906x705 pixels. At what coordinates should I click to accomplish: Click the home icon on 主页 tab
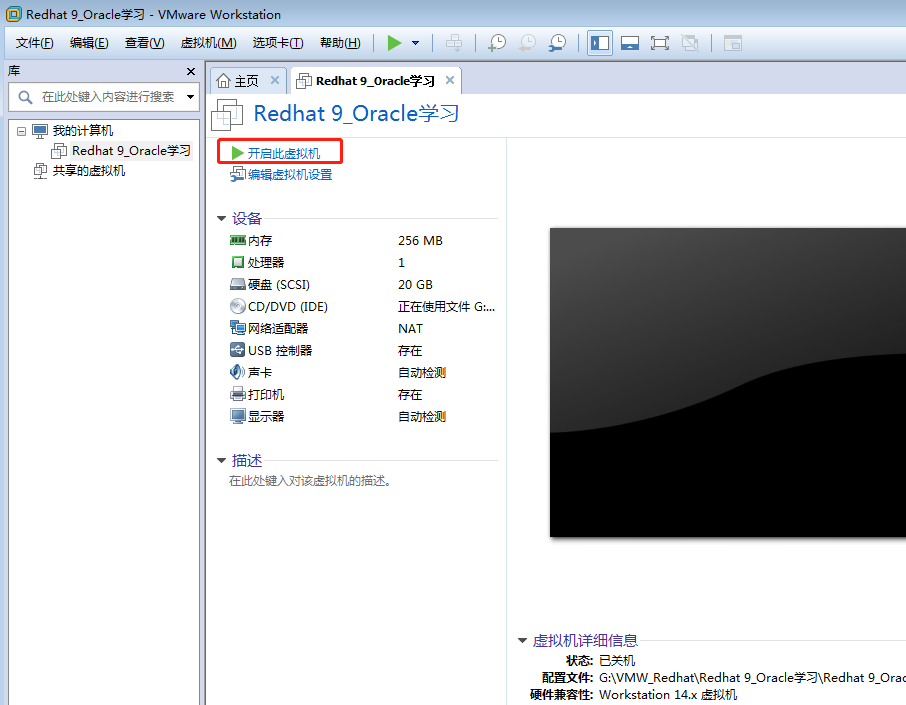tap(224, 81)
